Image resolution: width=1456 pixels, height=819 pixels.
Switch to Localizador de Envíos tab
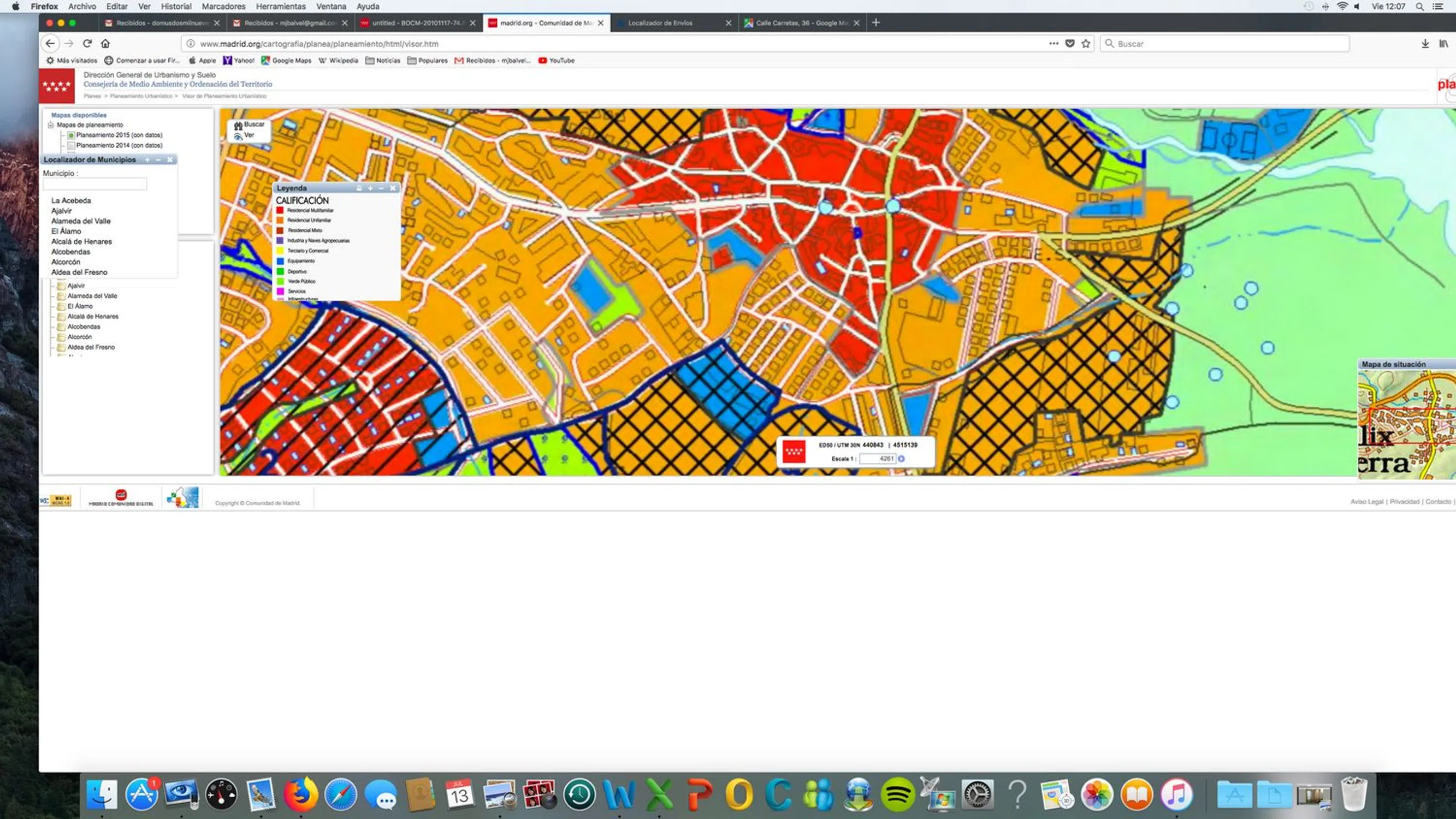[x=660, y=23]
